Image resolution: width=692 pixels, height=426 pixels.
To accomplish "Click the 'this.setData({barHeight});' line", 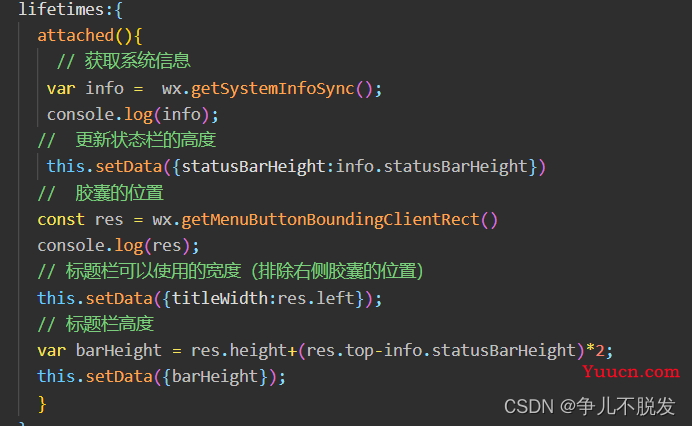I will click(x=162, y=377).
